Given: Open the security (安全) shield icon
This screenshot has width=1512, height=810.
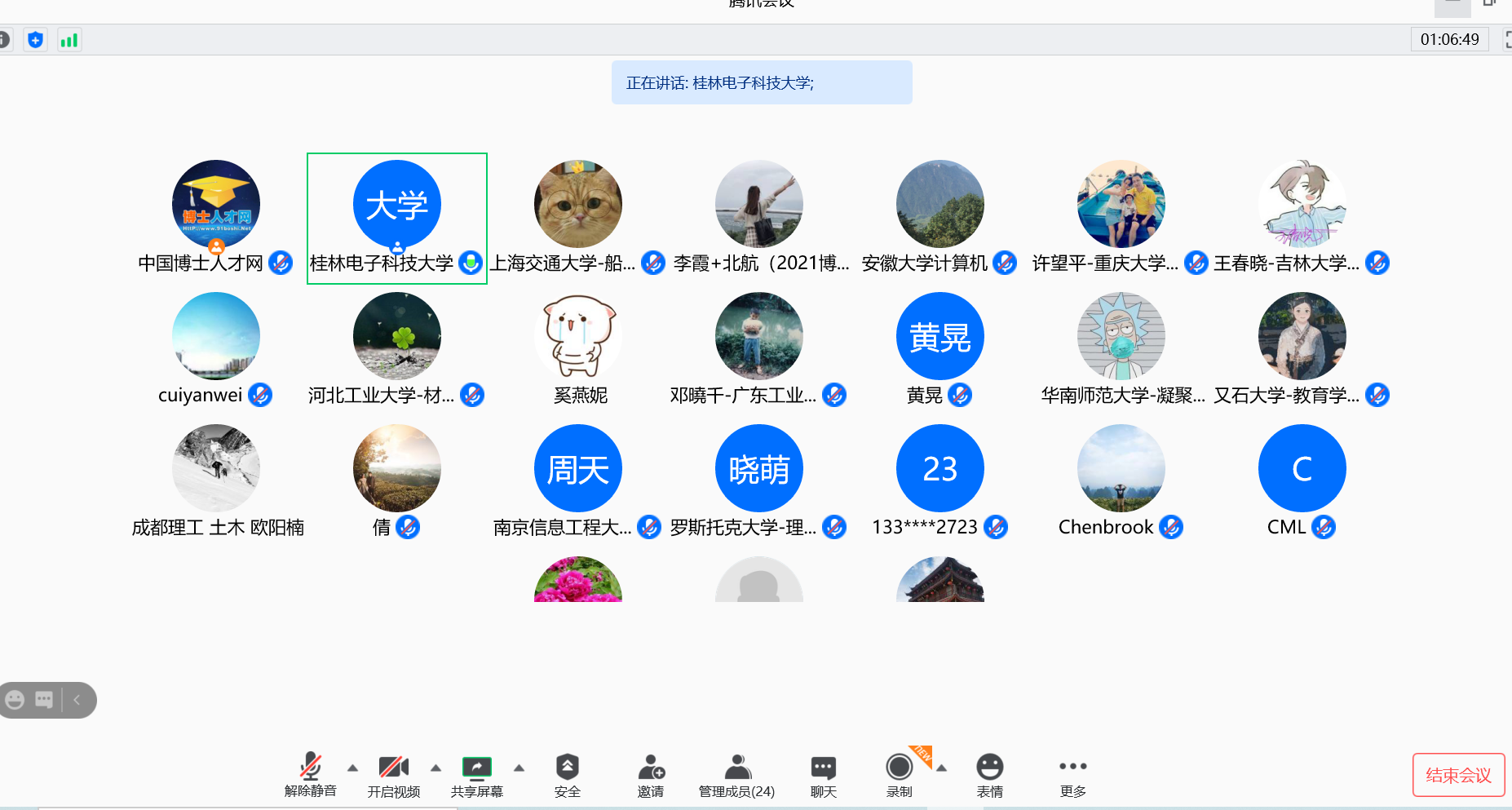Looking at the screenshot, I should [568, 767].
